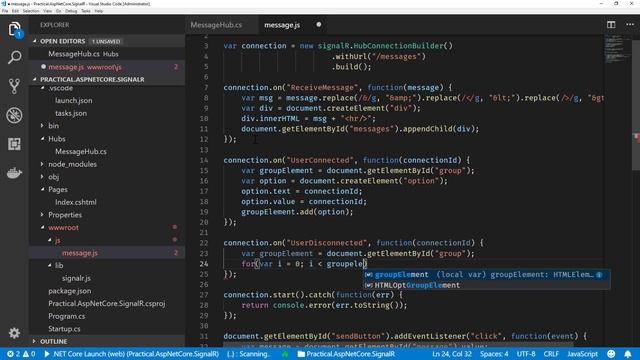Screen dimensions: 640x360
Task: Show details info icon on groupElement suggestion
Action: click(599, 275)
